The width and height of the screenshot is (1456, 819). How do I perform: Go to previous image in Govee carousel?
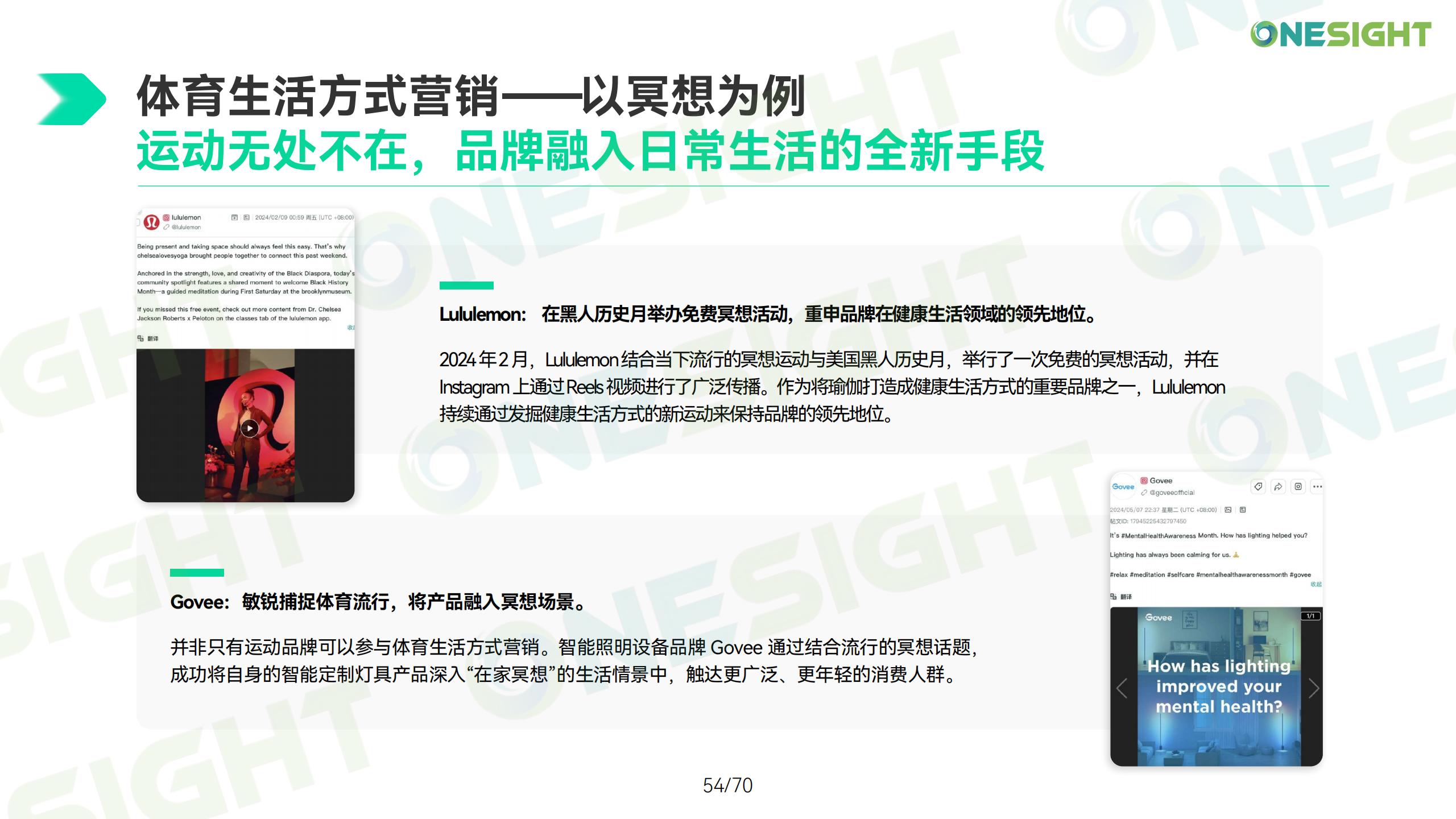(1122, 688)
